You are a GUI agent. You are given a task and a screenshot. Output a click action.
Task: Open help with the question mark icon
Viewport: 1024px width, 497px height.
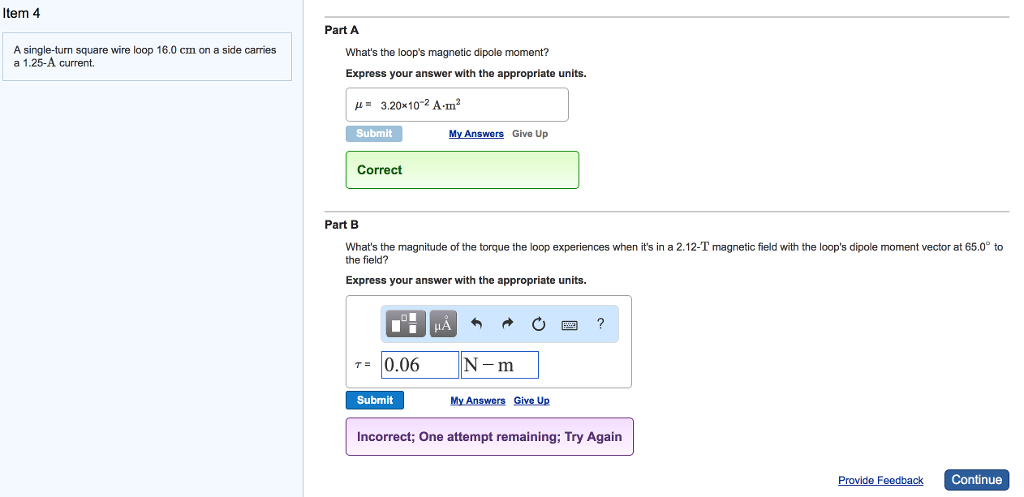coord(600,323)
